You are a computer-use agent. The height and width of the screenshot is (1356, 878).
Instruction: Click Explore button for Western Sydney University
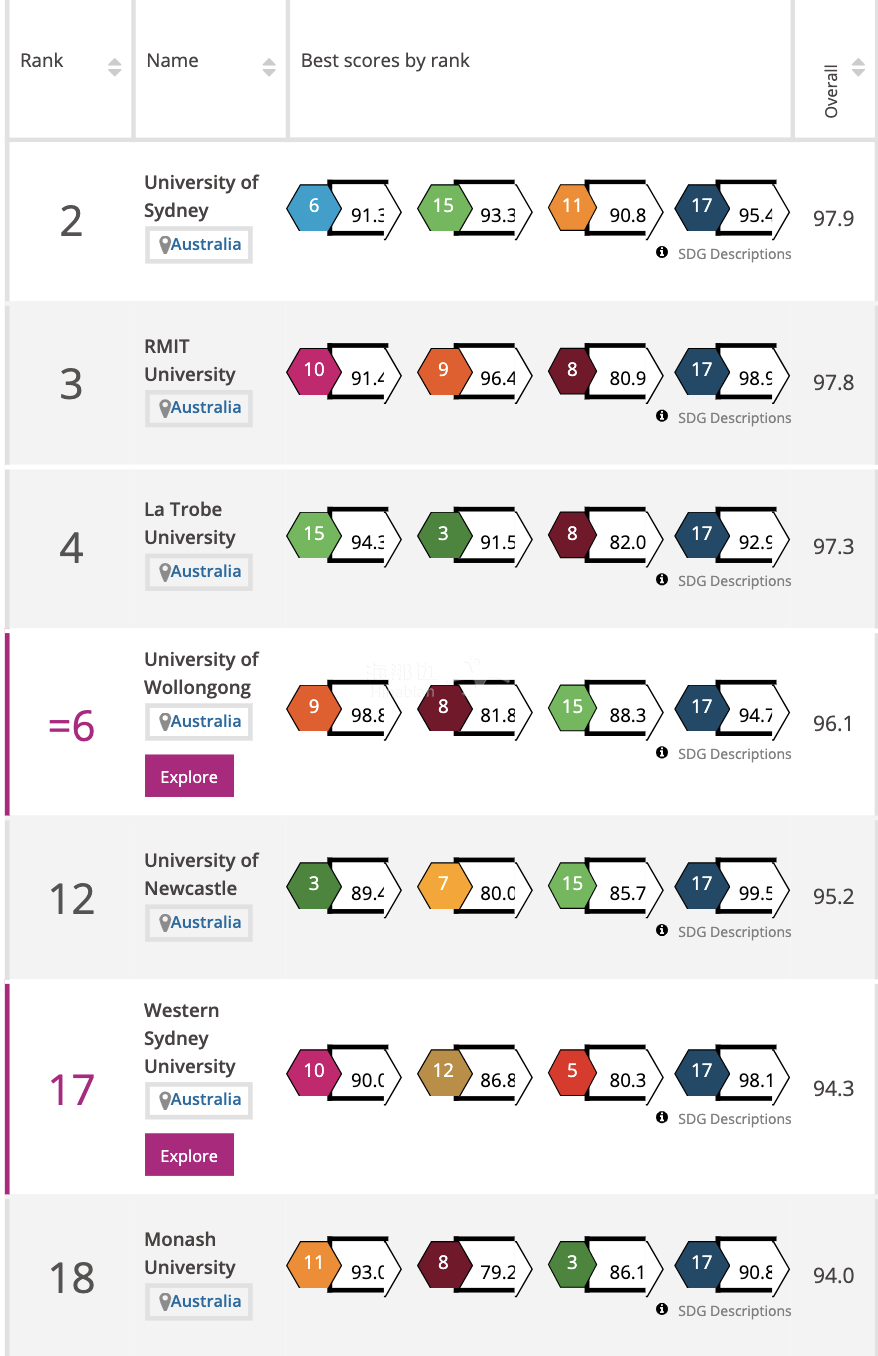tap(189, 1155)
